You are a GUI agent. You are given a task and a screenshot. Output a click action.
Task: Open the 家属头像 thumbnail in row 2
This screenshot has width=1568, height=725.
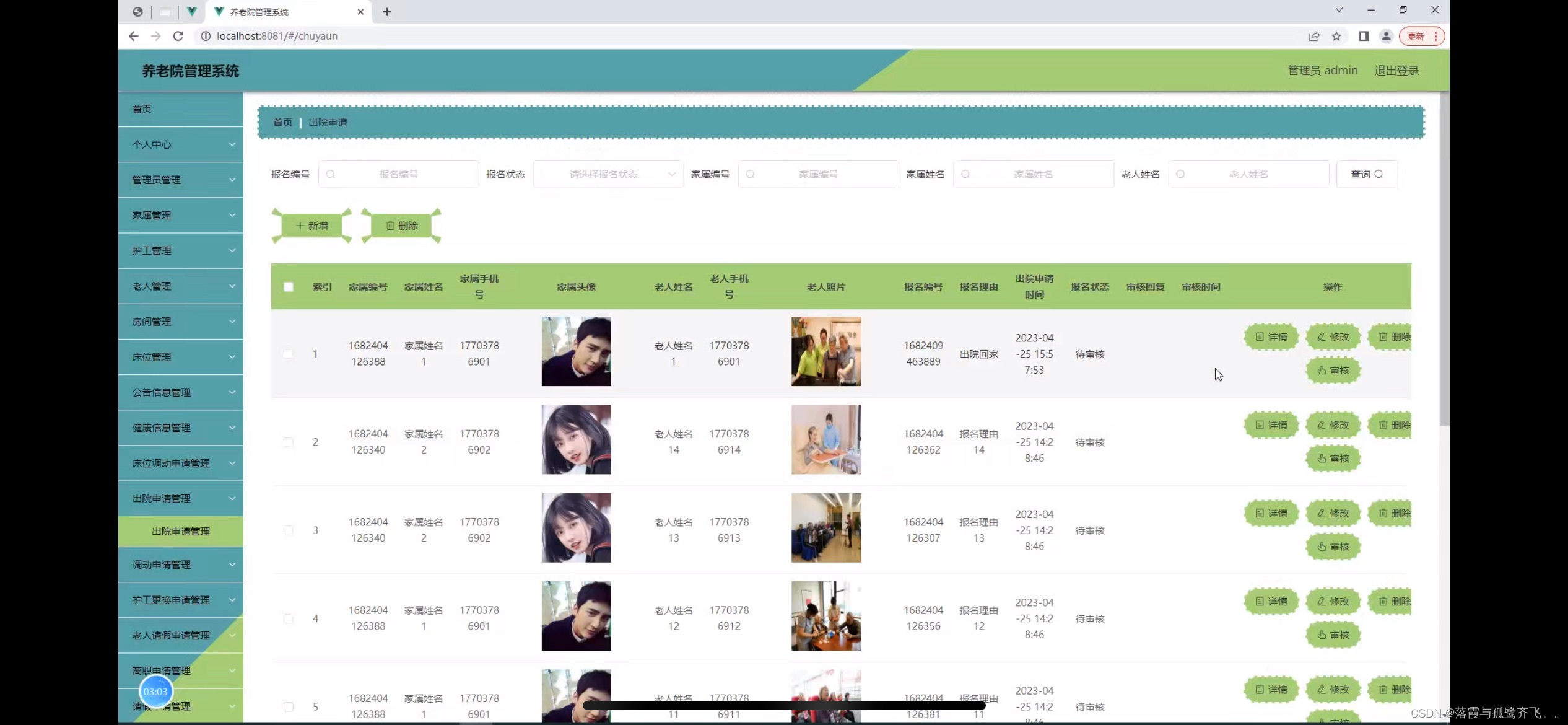pos(576,439)
